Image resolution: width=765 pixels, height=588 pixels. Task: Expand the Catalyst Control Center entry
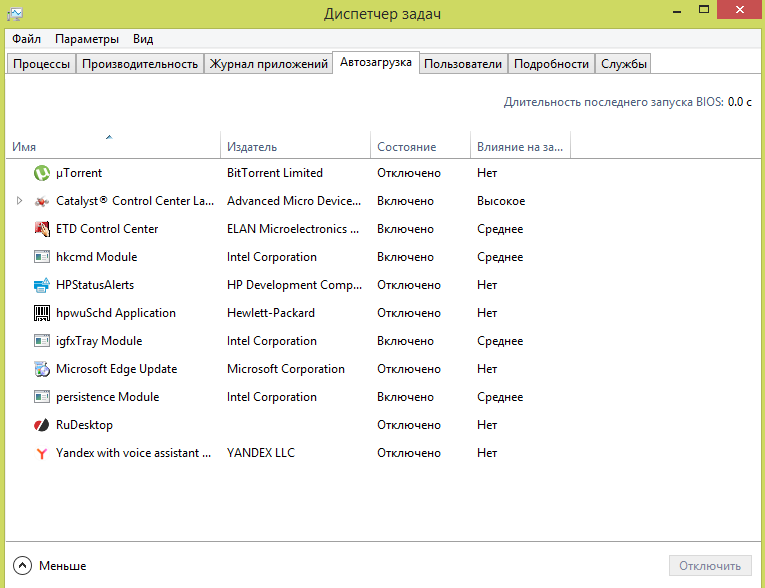point(19,201)
